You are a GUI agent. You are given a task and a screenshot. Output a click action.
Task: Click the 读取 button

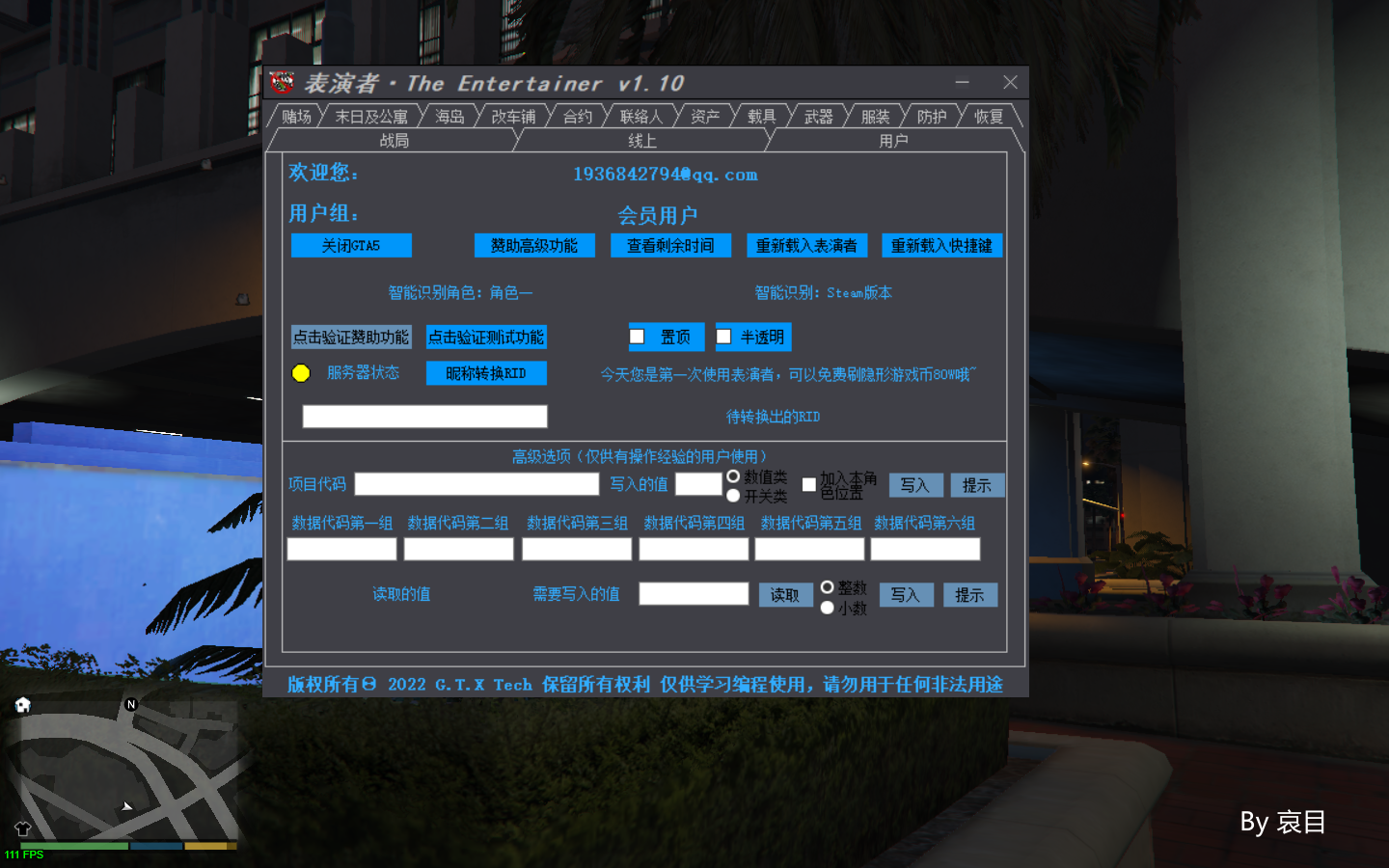coord(785,595)
